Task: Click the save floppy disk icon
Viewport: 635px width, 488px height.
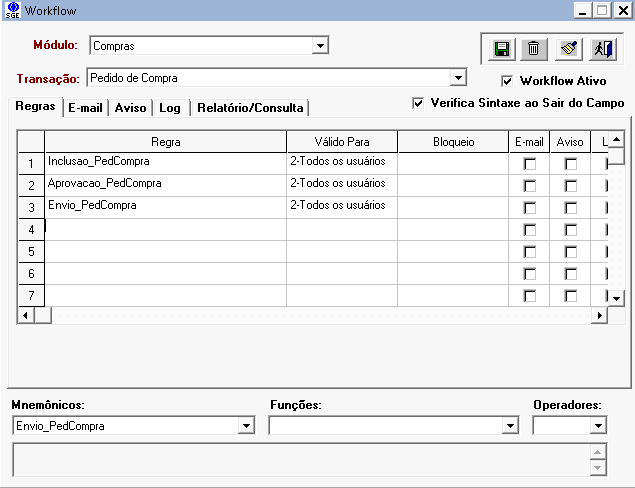Action: [x=501, y=48]
